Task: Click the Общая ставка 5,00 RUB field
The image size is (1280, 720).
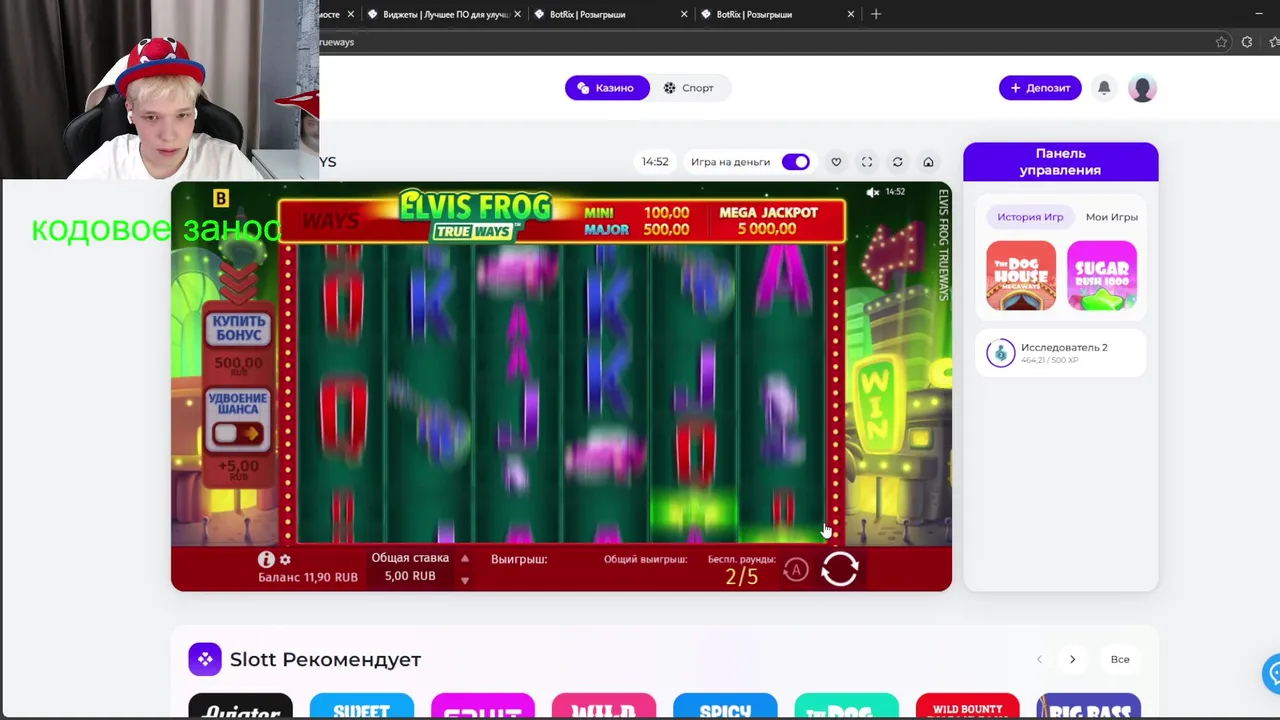Action: (410, 567)
